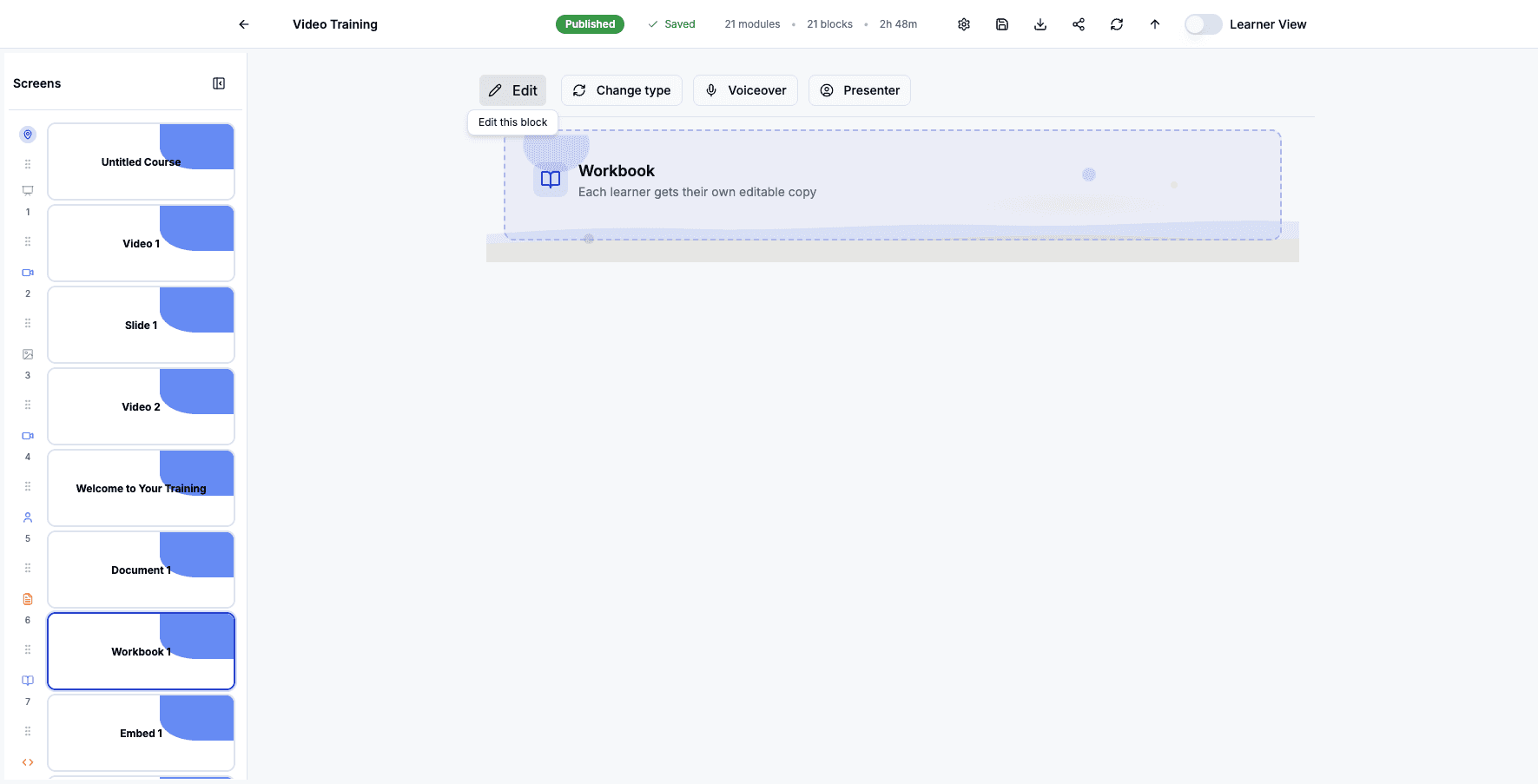
Task: Enable Learner View with the toggle switch
Action: [1203, 24]
